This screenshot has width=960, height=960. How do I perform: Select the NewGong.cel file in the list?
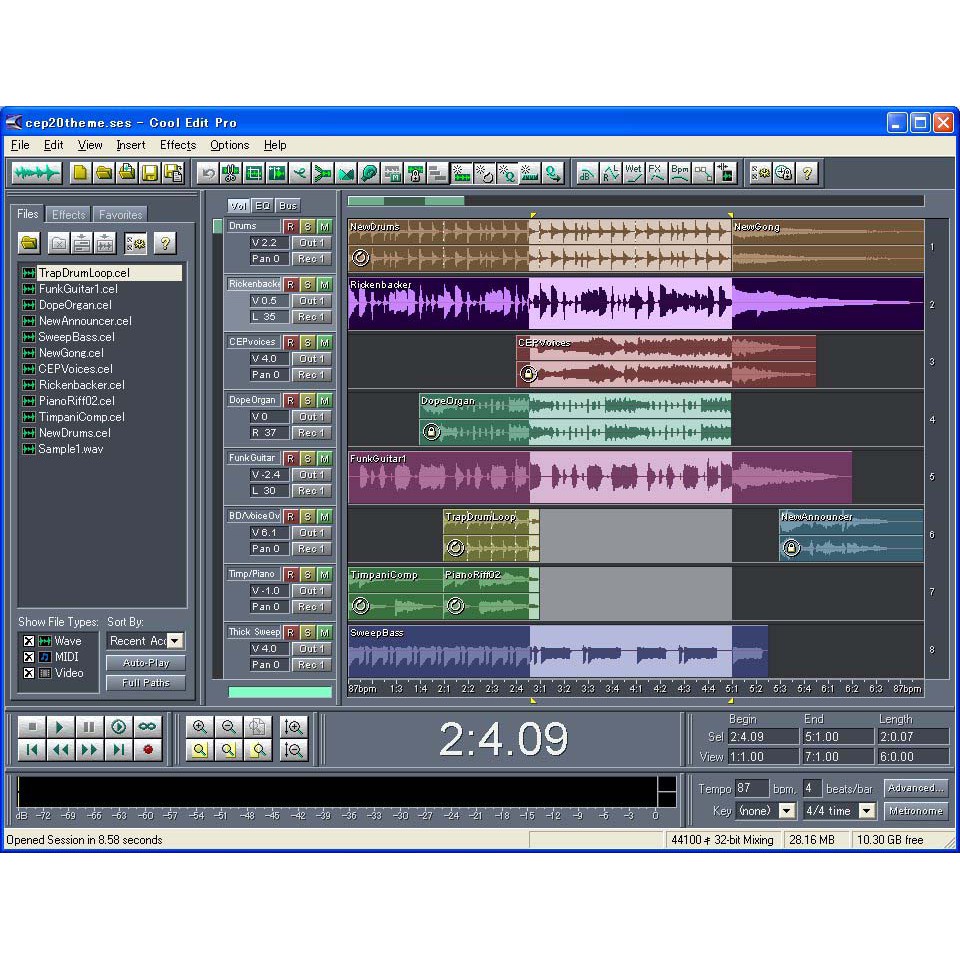click(x=71, y=353)
